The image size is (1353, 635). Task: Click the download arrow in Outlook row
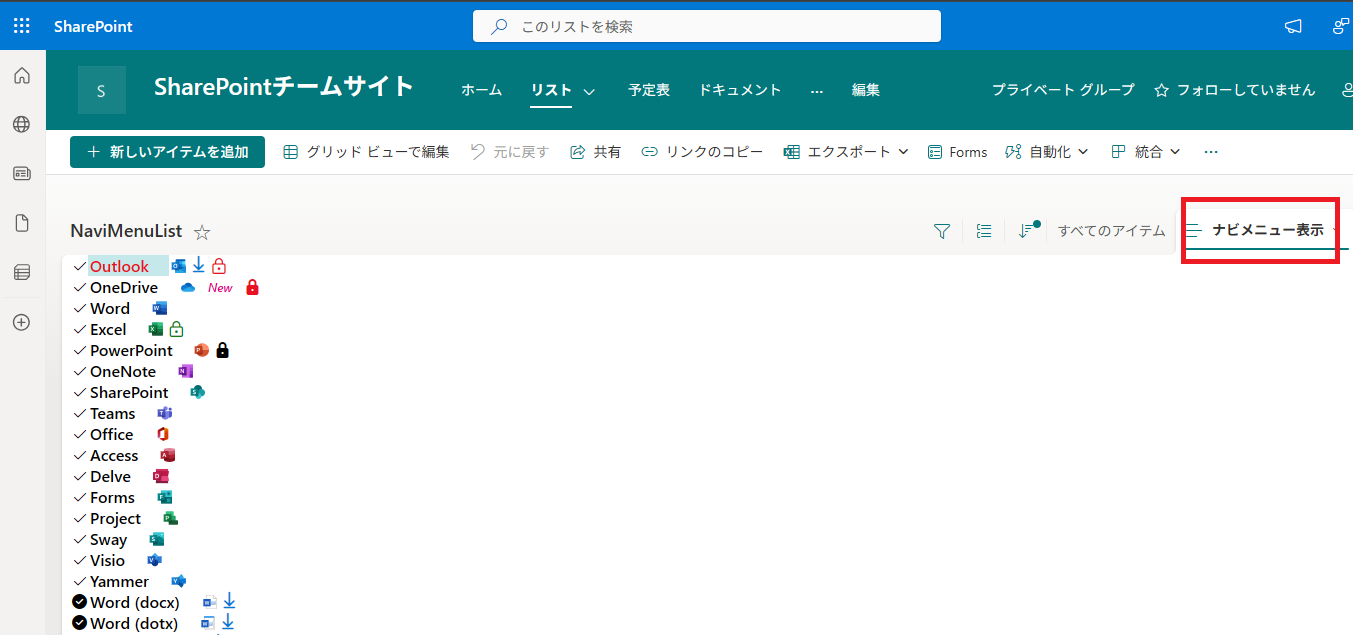198,265
